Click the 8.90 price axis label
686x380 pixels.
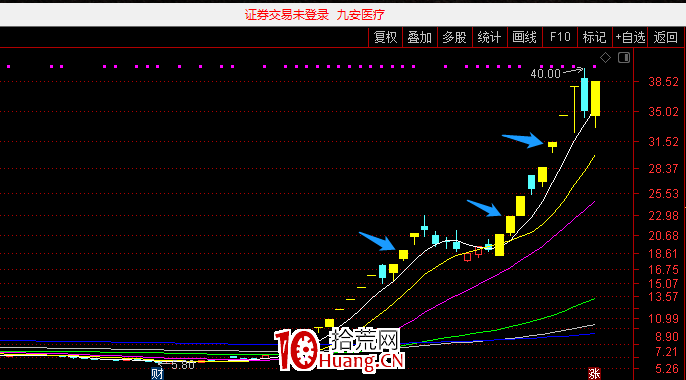click(x=667, y=337)
